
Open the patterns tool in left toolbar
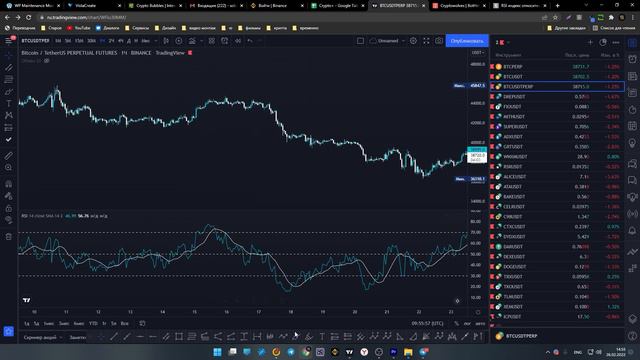(9, 116)
